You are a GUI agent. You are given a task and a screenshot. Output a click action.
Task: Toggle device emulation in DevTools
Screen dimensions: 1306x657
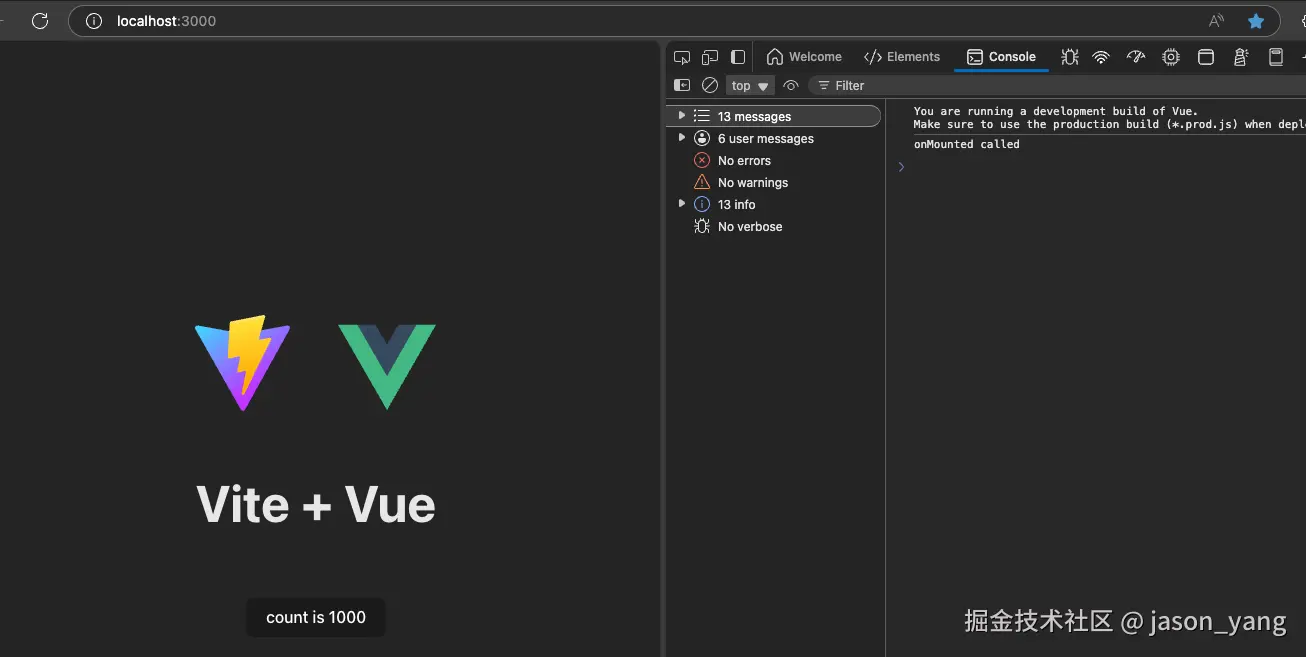point(710,57)
